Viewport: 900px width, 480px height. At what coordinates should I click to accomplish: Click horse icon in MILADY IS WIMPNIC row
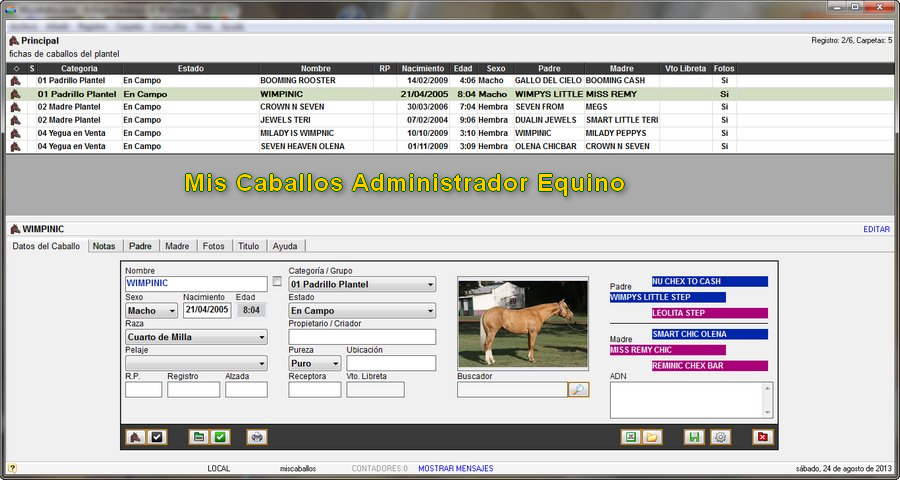coord(15,134)
